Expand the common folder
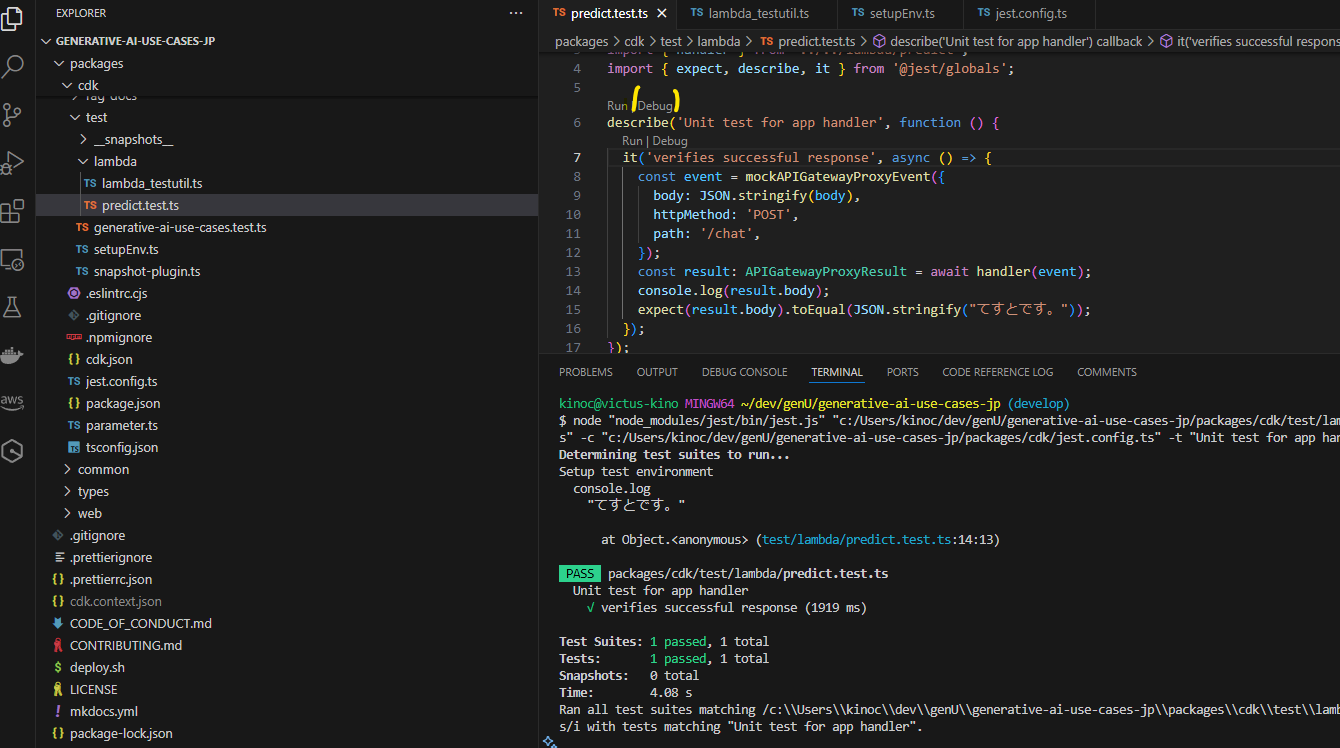This screenshot has width=1340, height=748. pos(66,469)
